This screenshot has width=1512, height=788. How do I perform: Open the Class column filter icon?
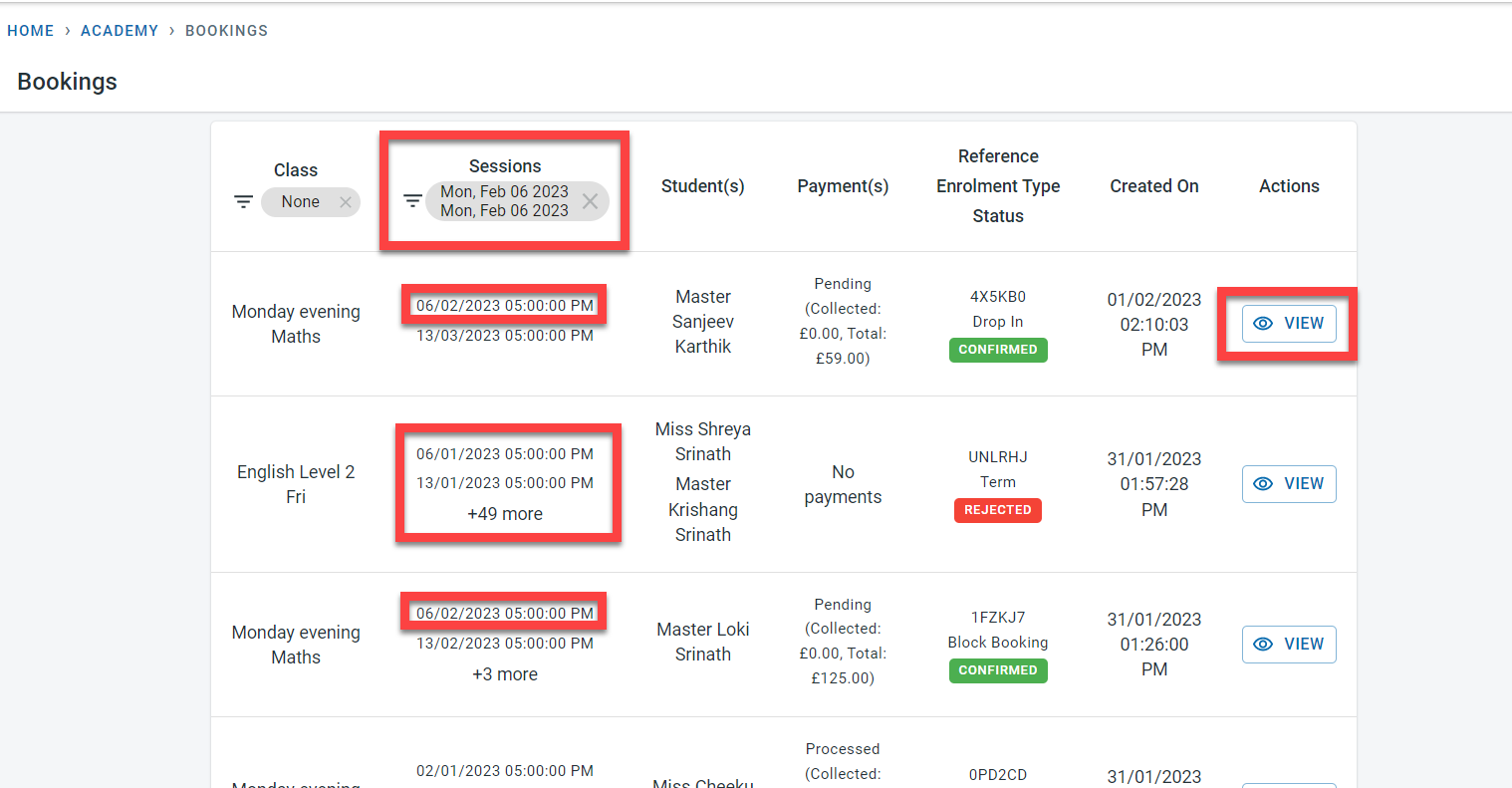[x=243, y=202]
